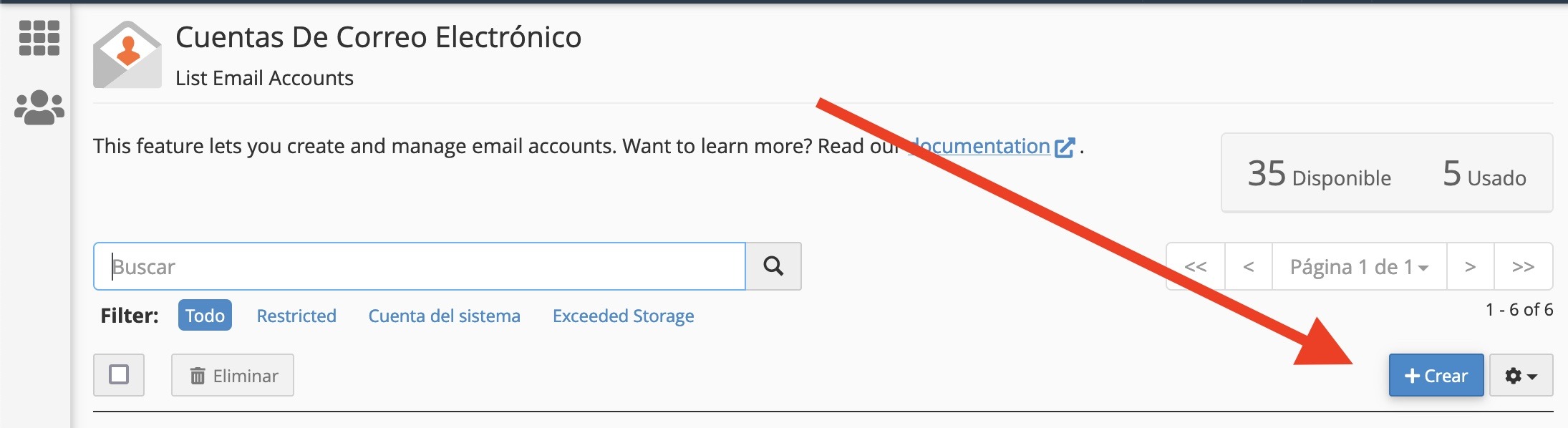
Task: Go to the next page with >
Action: (x=1470, y=266)
